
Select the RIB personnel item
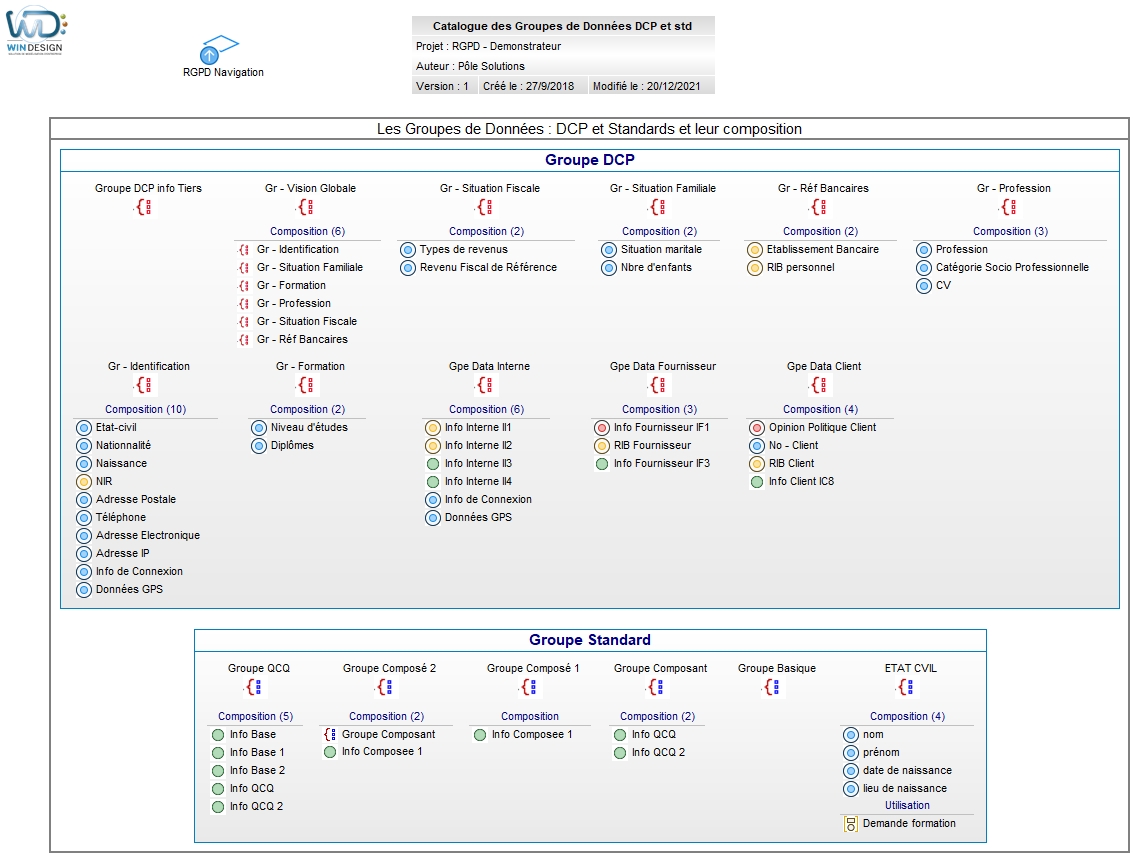click(801, 267)
